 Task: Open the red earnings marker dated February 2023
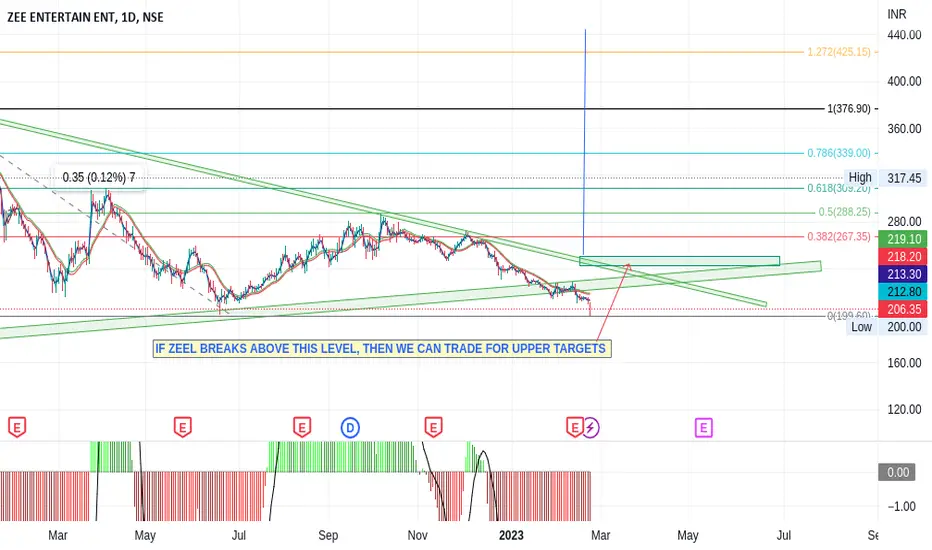[x=574, y=428]
